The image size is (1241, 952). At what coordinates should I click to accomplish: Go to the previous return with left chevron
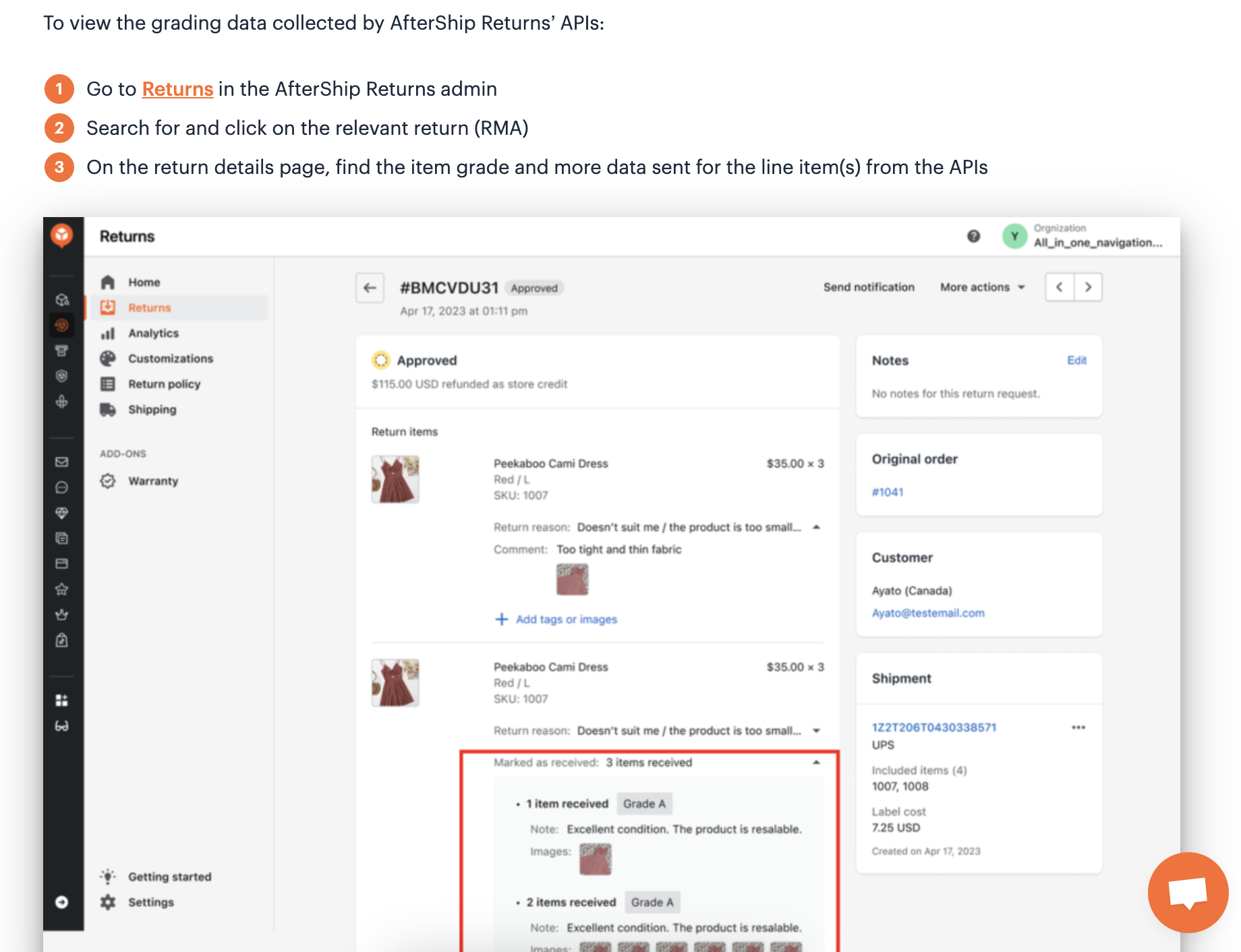click(x=1060, y=287)
